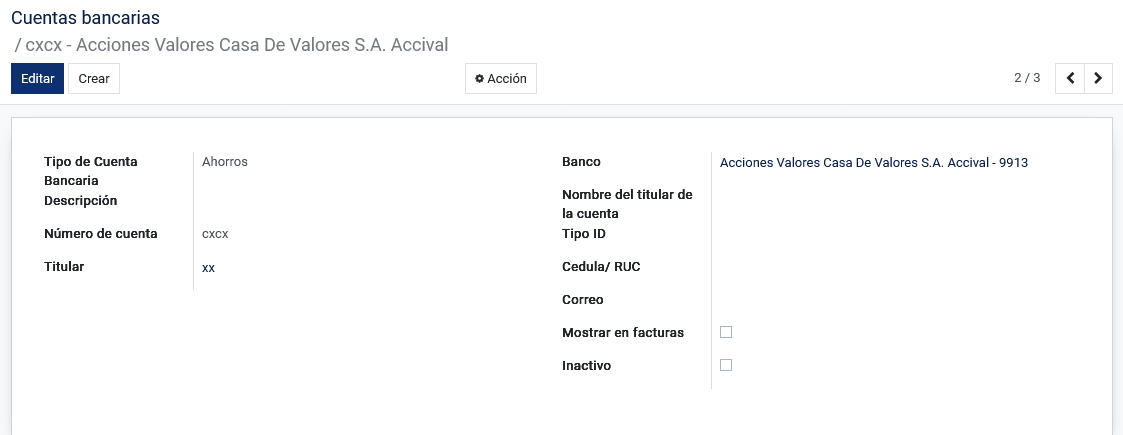Open the Acción dropdown menu
Image resolution: width=1123 pixels, height=435 pixels.
click(501, 79)
